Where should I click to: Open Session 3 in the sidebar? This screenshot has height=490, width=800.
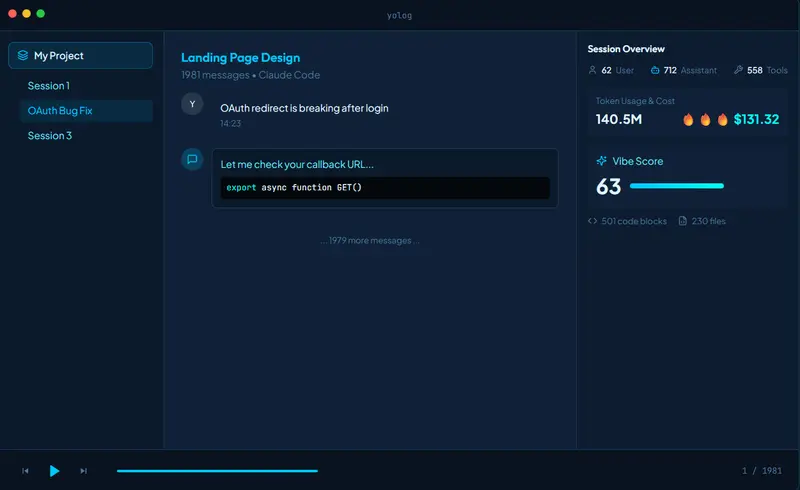coord(50,136)
